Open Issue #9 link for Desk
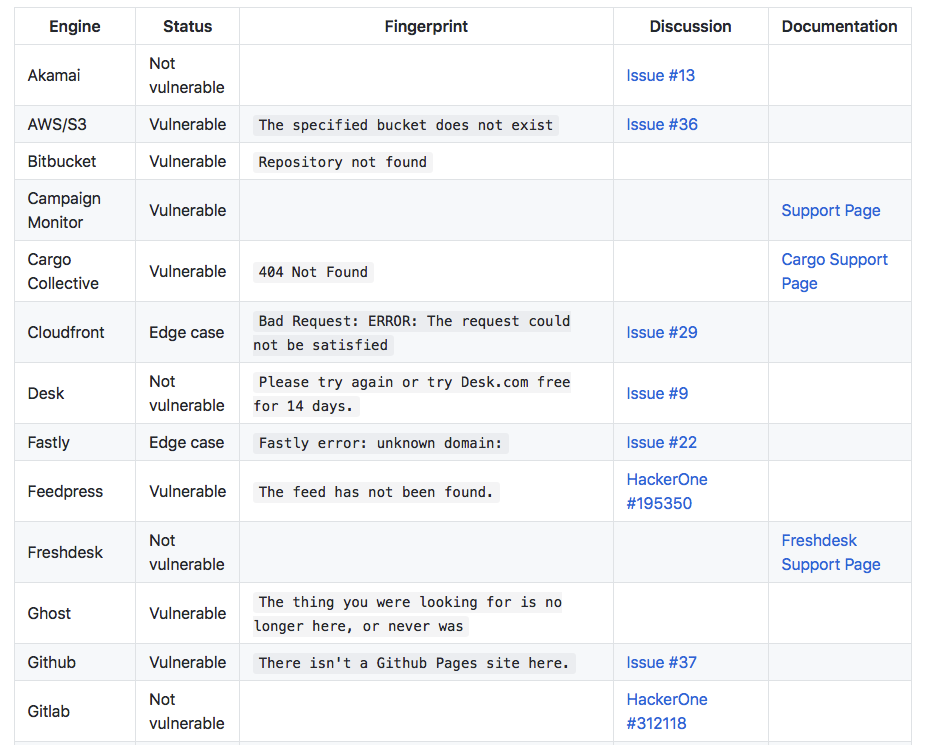The width and height of the screenshot is (945, 745). 657,393
